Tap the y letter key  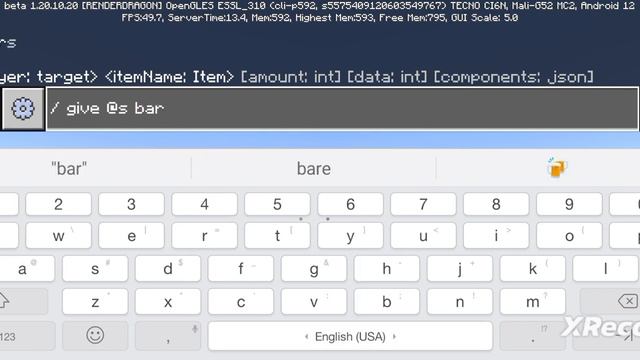[350, 236]
